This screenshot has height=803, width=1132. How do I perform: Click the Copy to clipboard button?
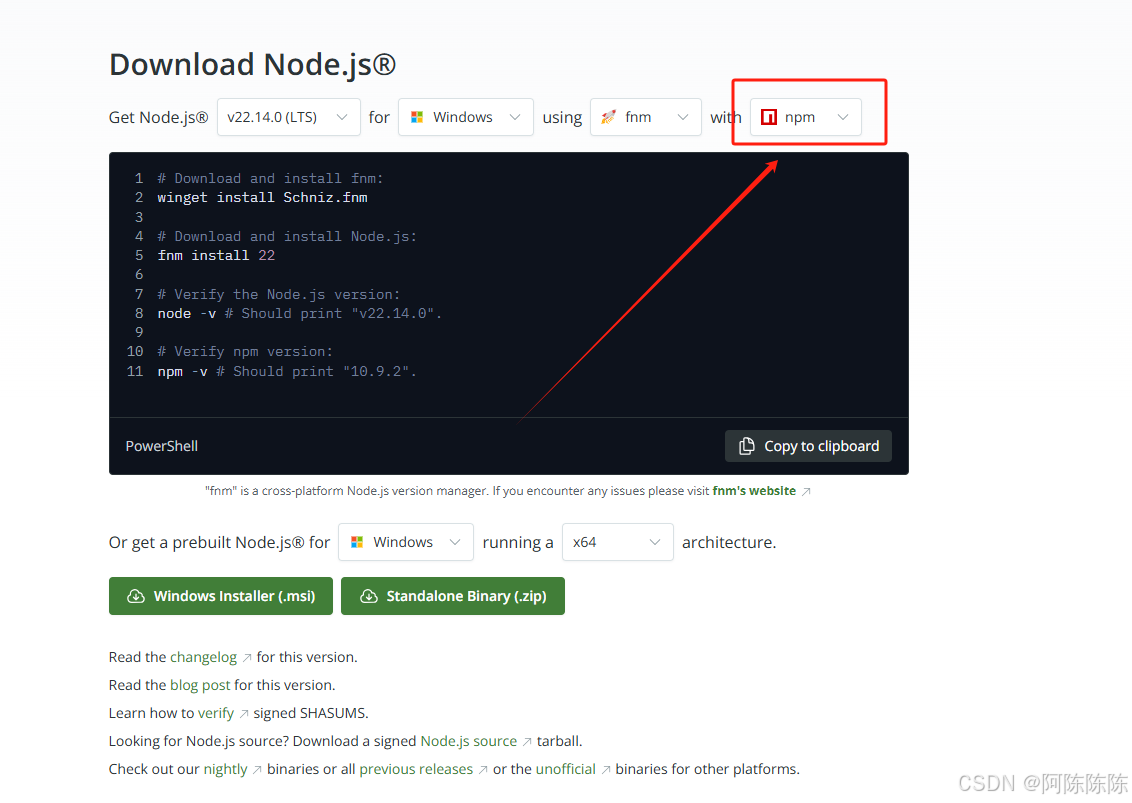tap(808, 446)
